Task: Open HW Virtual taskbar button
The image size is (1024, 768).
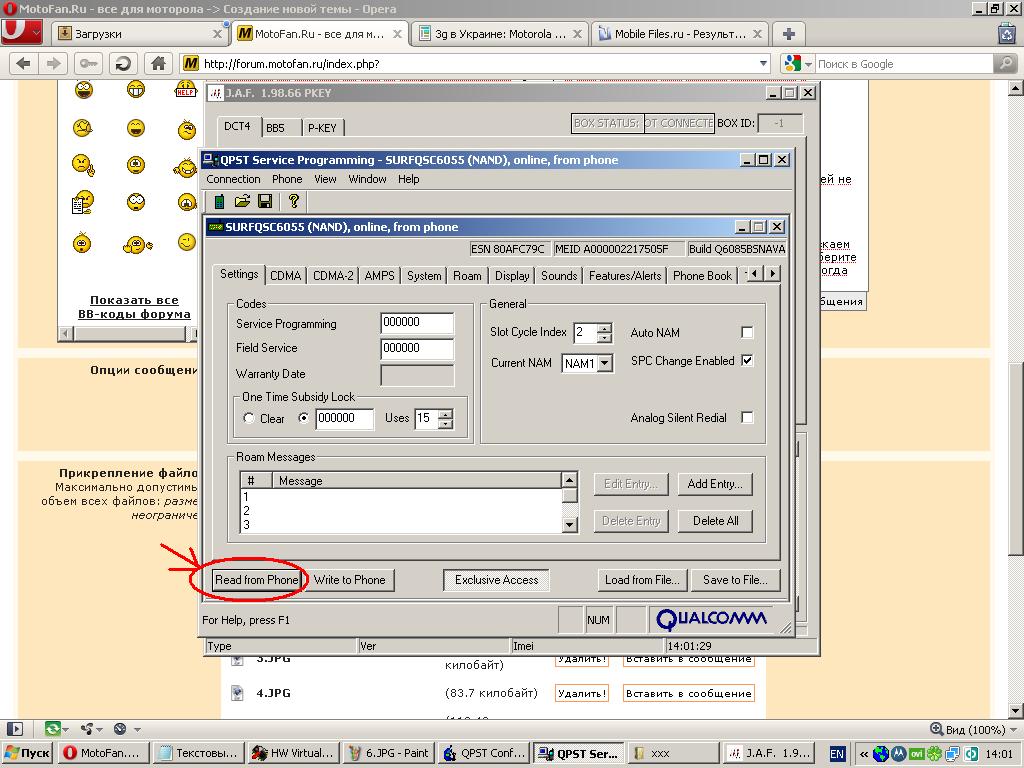Action: [293, 753]
